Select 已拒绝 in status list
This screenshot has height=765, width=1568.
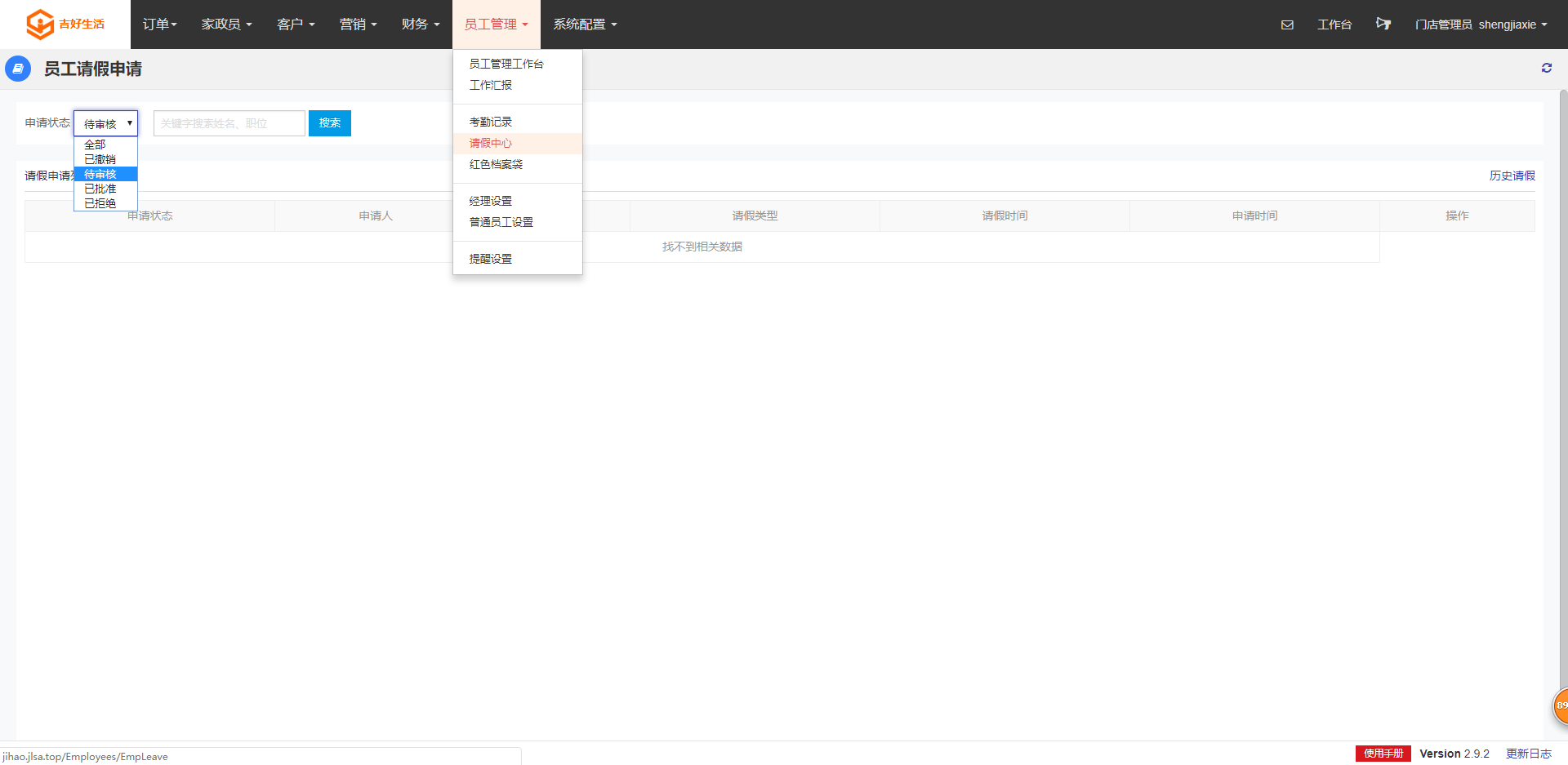[106, 203]
